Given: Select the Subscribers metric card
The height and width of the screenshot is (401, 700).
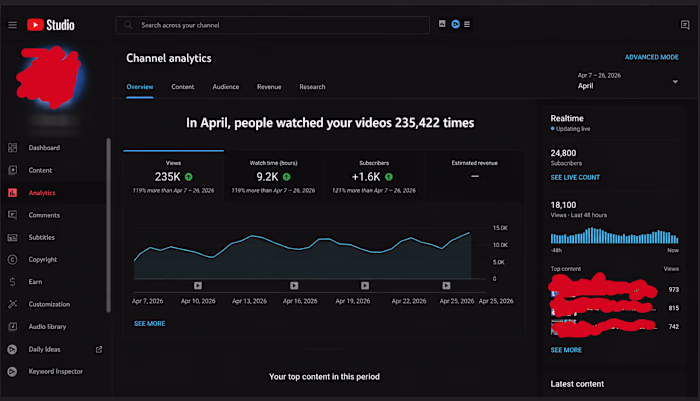Looking at the screenshot, I should pos(374,176).
